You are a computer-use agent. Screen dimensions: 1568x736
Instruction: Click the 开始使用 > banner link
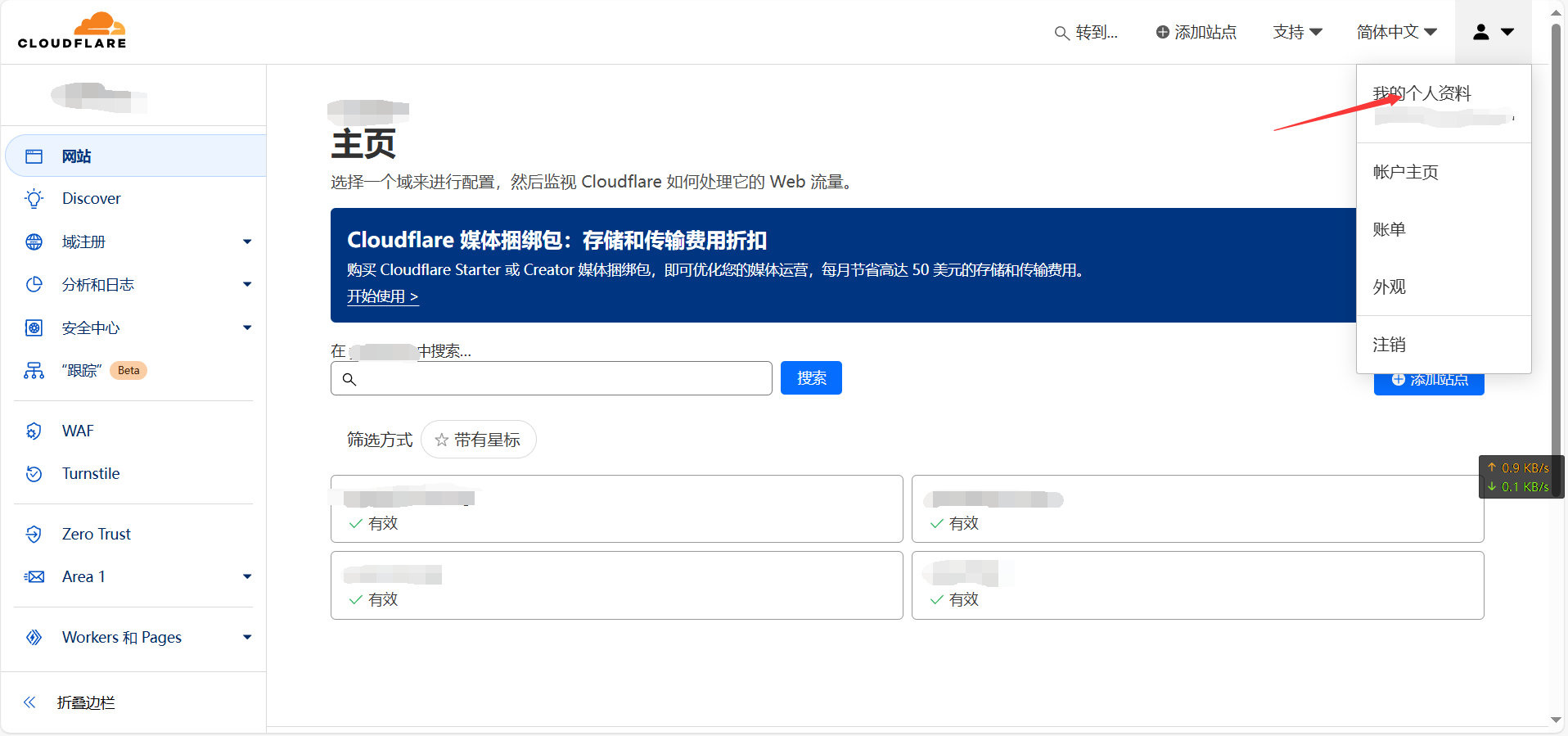click(382, 296)
